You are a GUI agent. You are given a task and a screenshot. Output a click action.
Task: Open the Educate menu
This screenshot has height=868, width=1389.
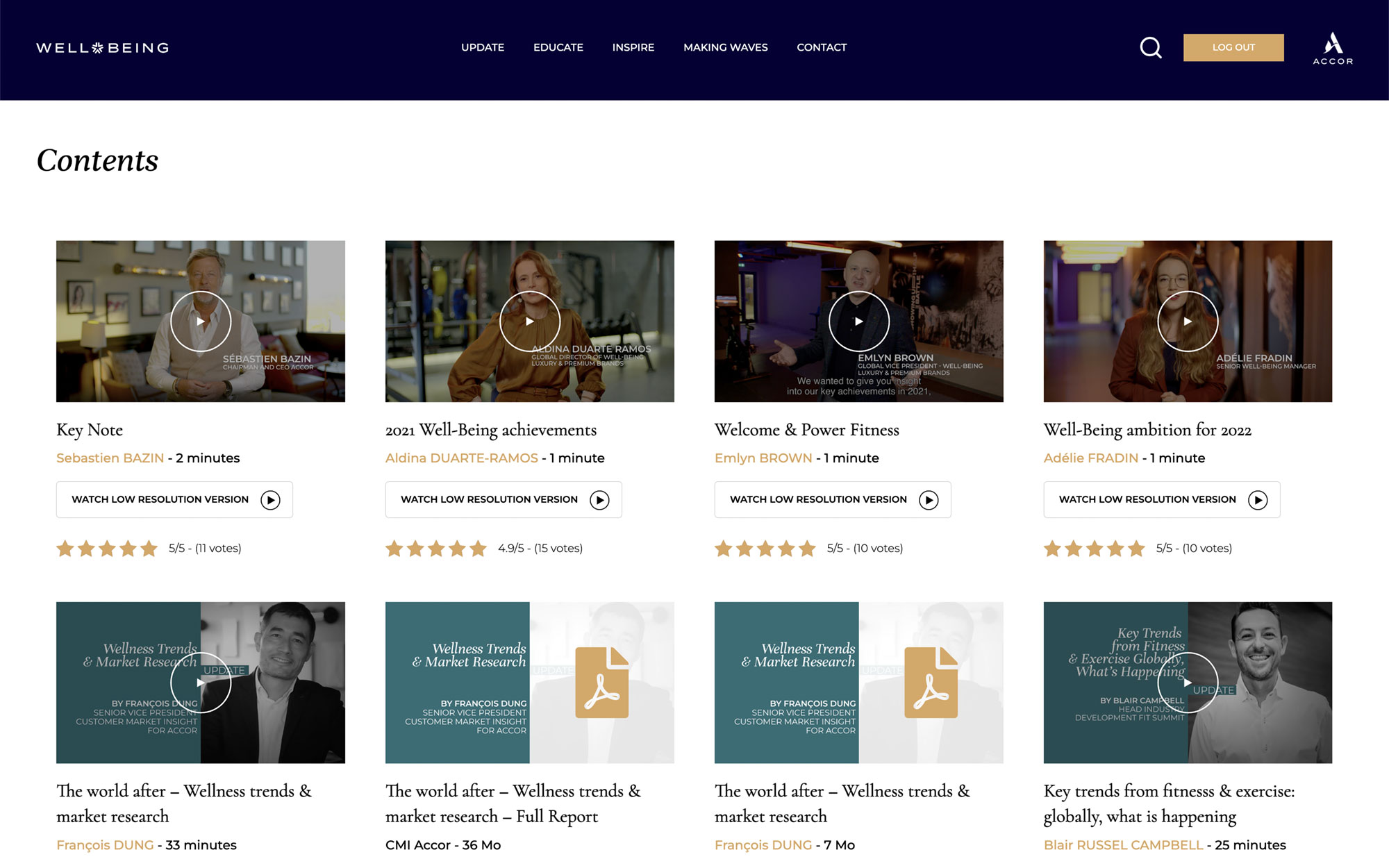coord(558,47)
